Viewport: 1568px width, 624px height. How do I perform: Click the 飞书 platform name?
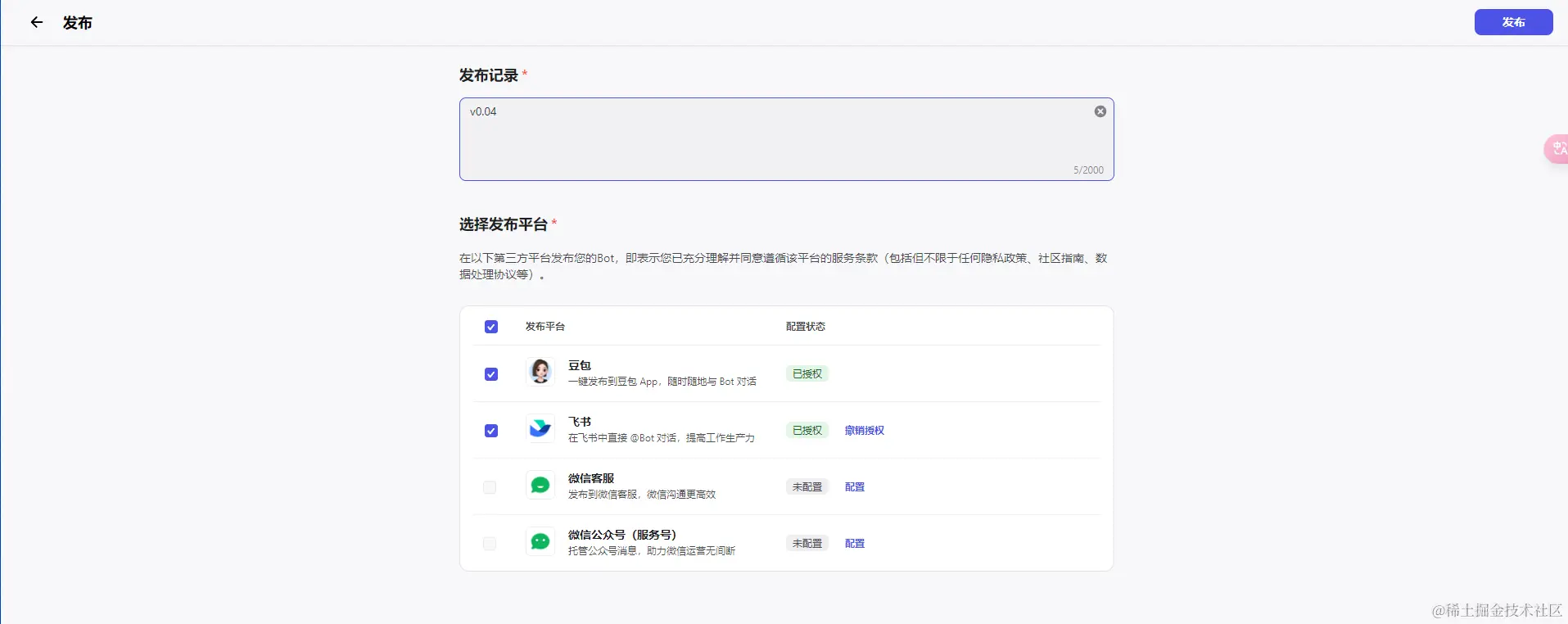[x=580, y=422]
